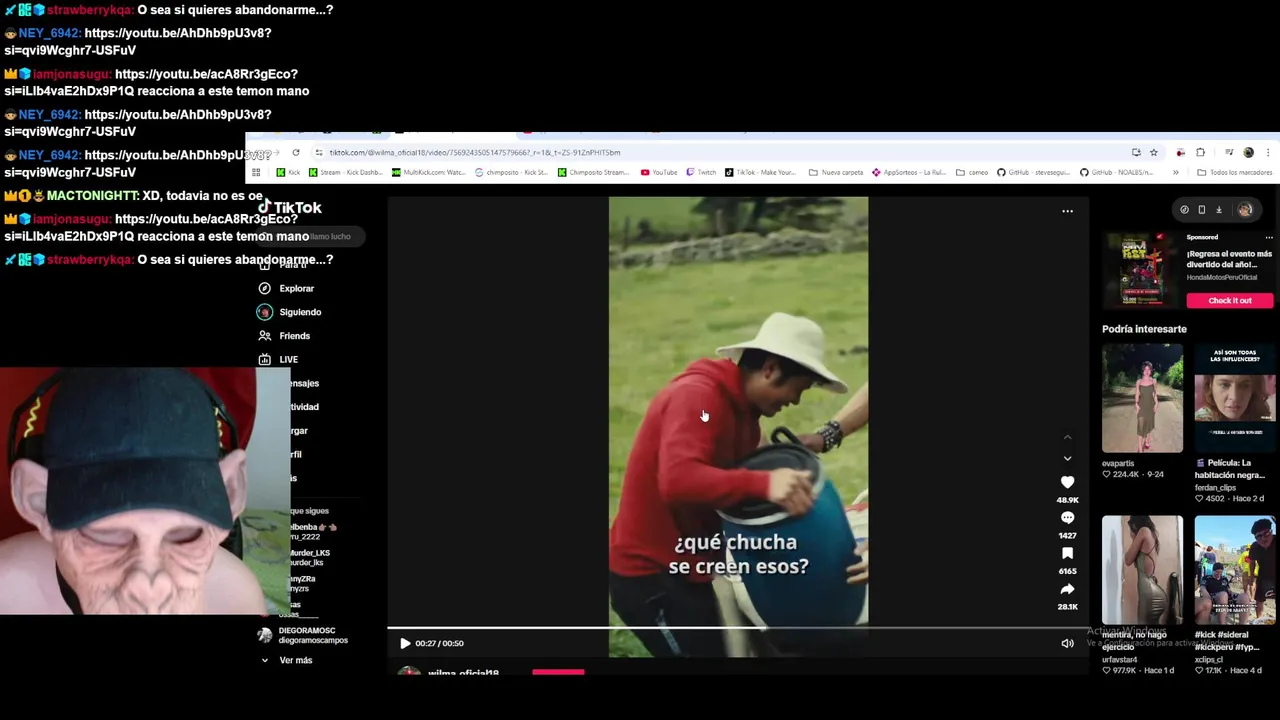
Task: Open the browser extensions puzzle icon
Action: (x=1200, y=152)
